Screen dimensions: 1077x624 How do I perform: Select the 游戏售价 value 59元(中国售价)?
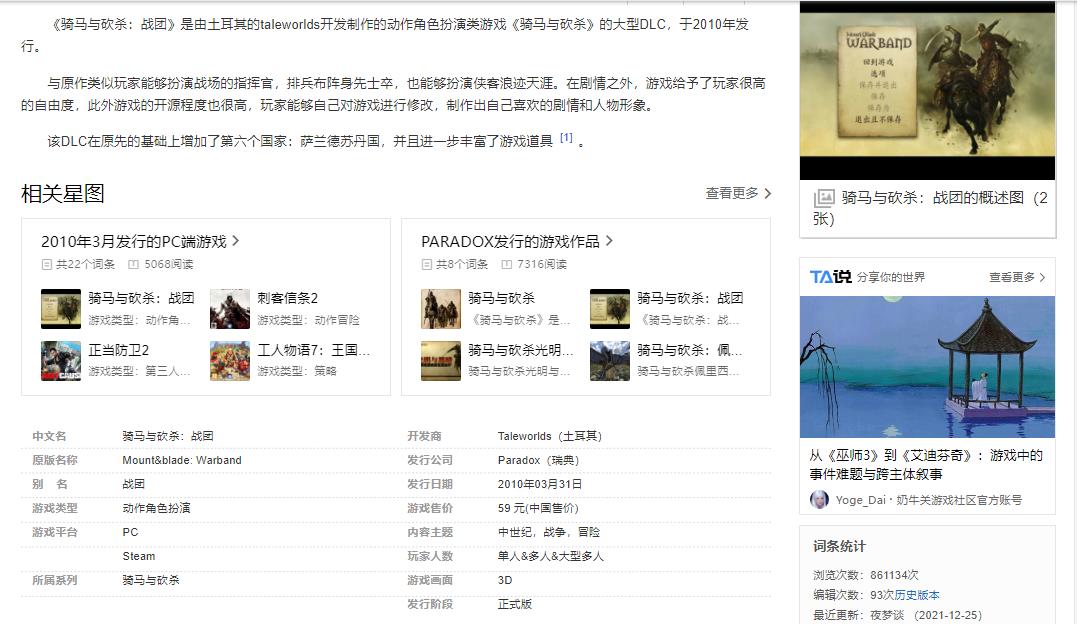pos(538,509)
